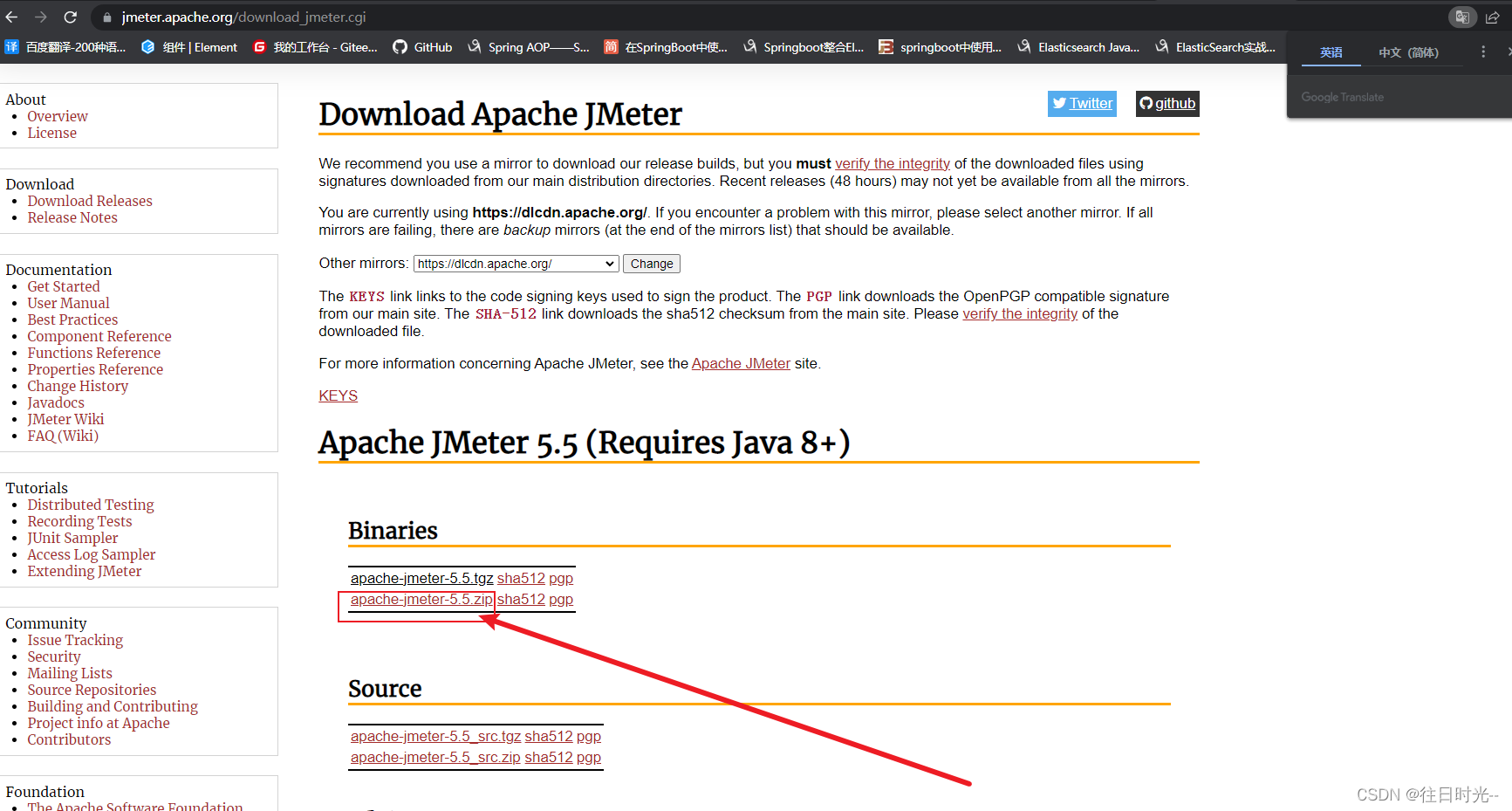Open the Other mirrors dropdown

pos(517,264)
